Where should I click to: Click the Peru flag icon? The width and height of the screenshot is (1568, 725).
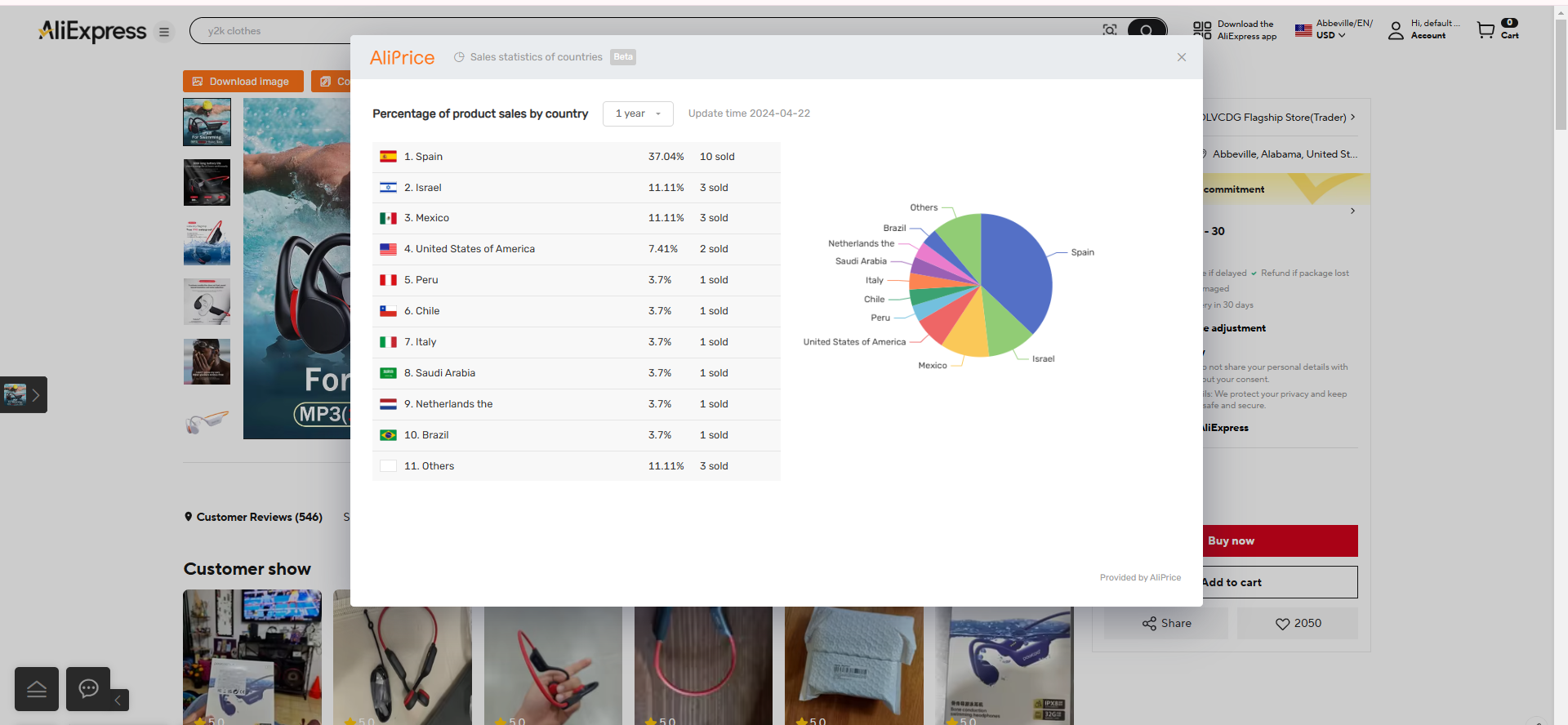pos(388,280)
